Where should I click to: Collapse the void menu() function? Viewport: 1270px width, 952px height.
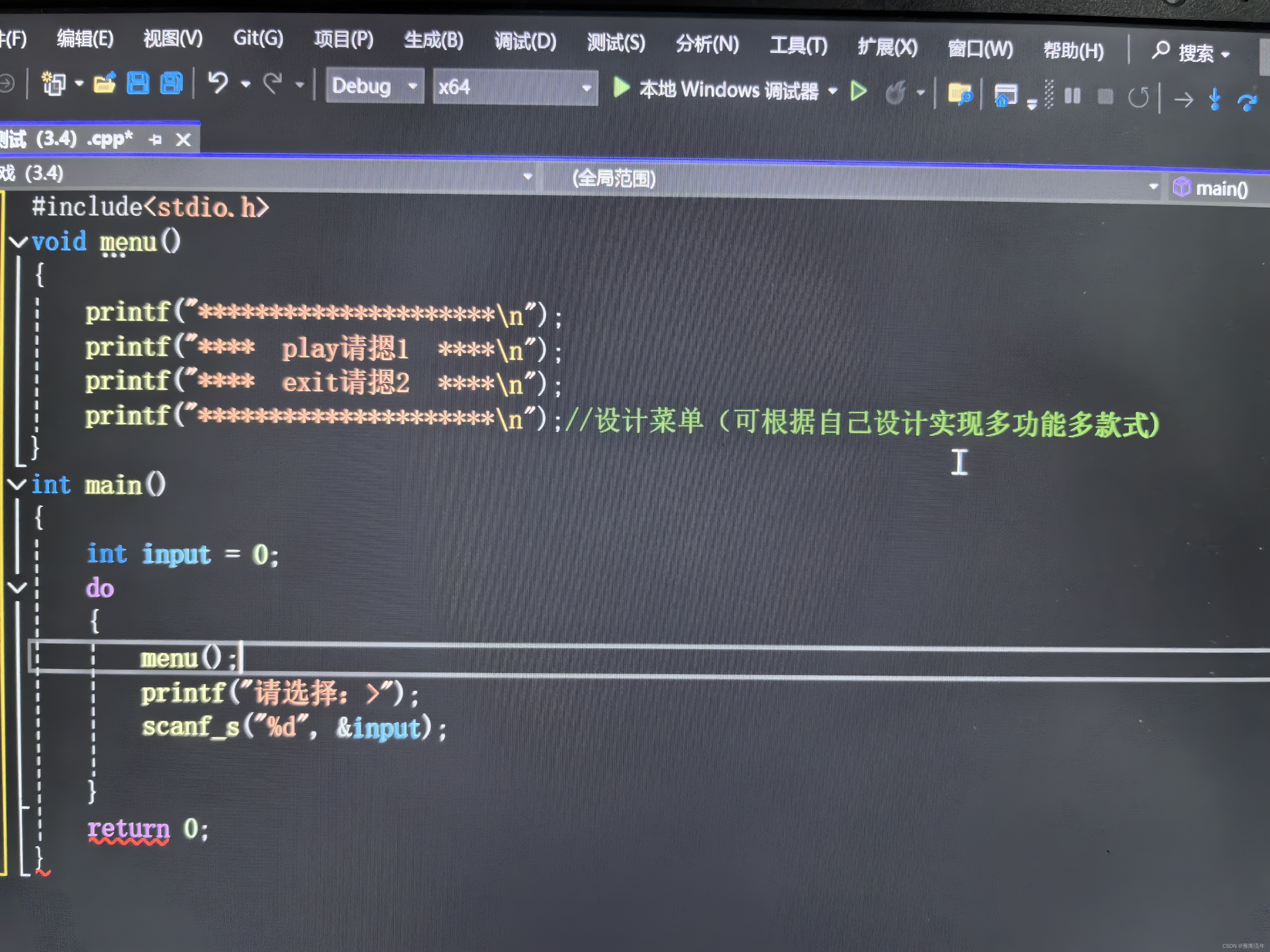(x=18, y=242)
